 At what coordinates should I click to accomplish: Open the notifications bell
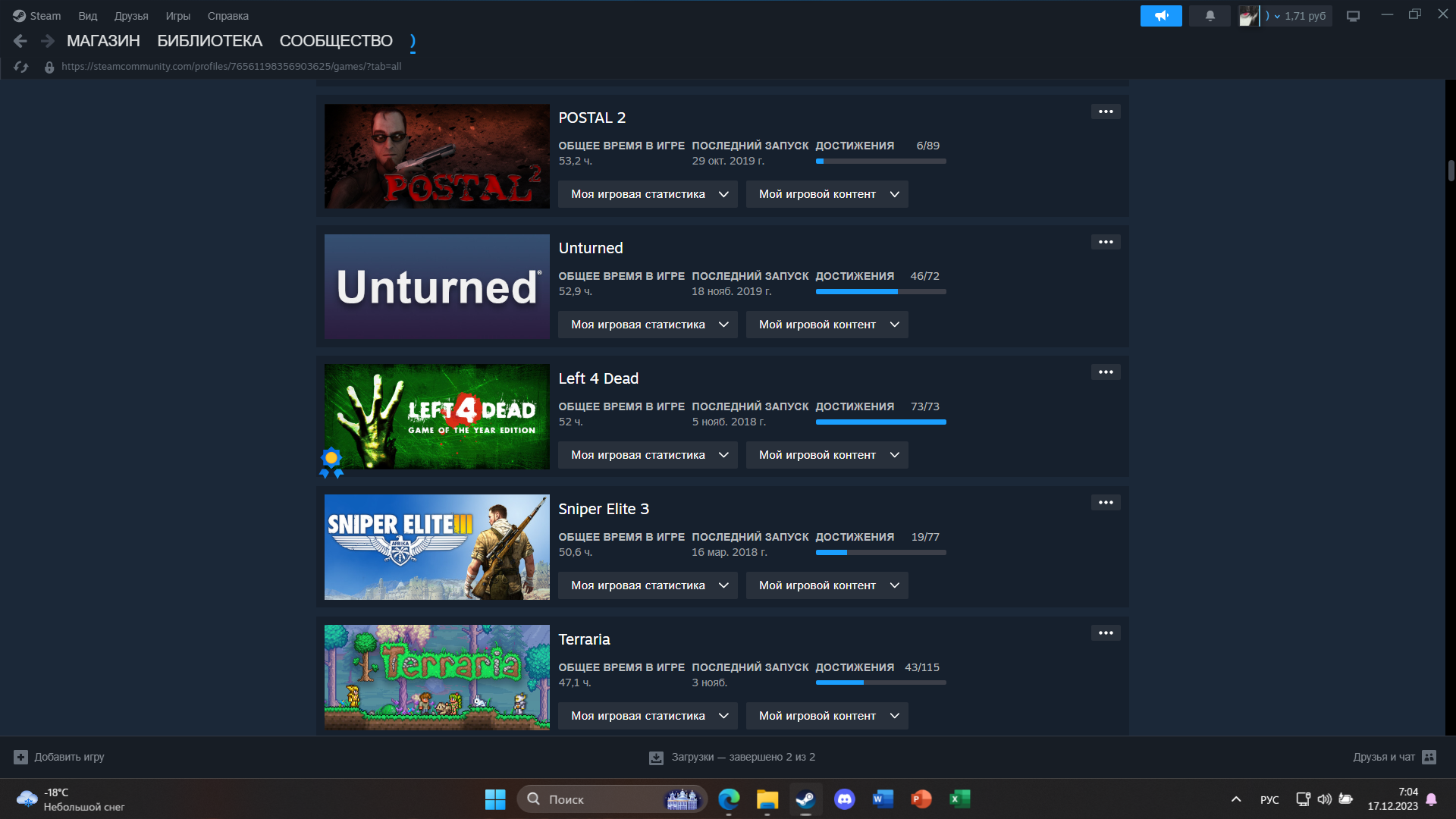click(x=1210, y=16)
